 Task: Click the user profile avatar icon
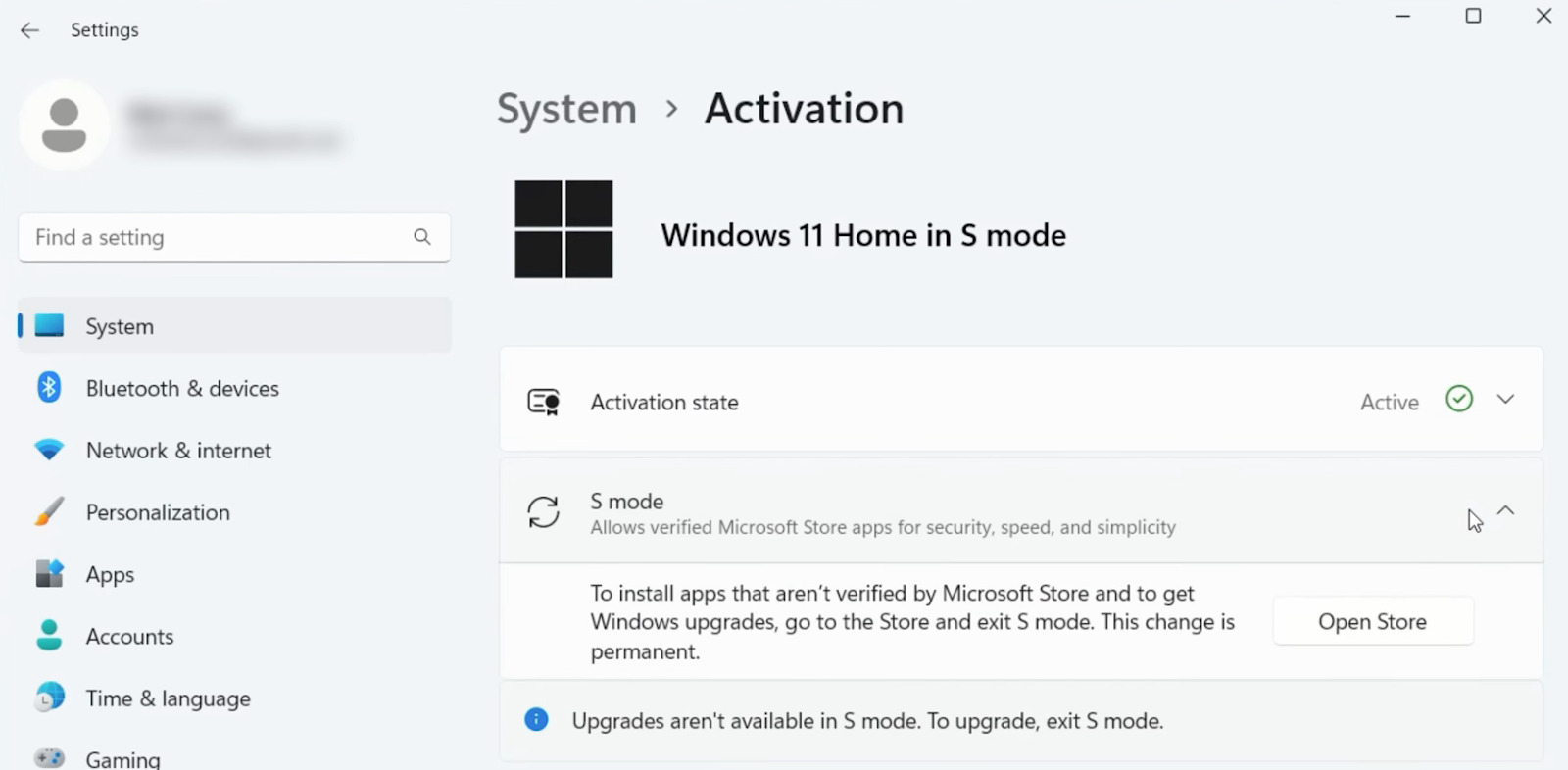pos(64,125)
